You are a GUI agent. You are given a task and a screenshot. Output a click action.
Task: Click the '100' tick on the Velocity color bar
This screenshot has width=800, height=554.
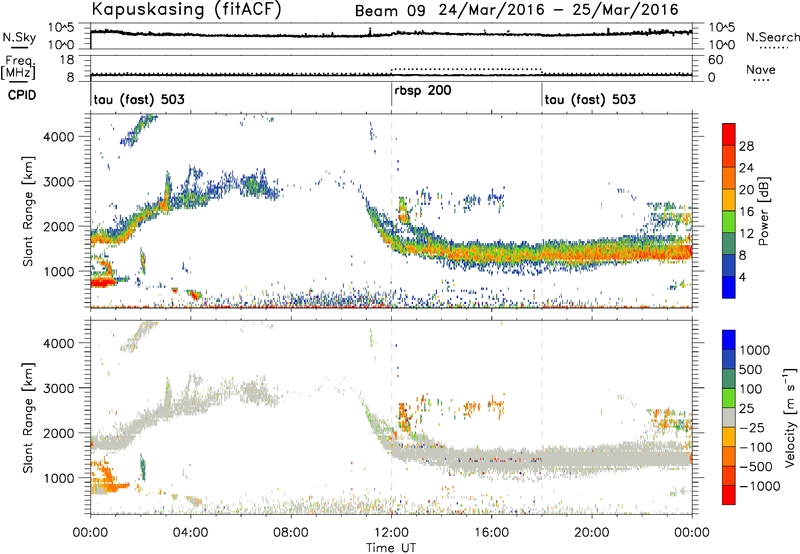(x=751, y=389)
